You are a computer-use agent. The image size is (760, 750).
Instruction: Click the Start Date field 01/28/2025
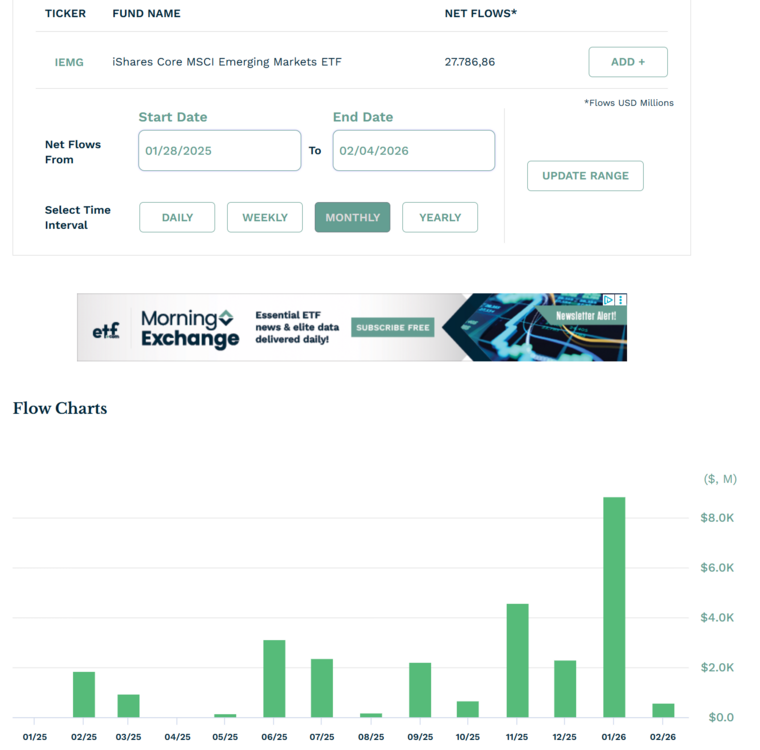coord(220,150)
